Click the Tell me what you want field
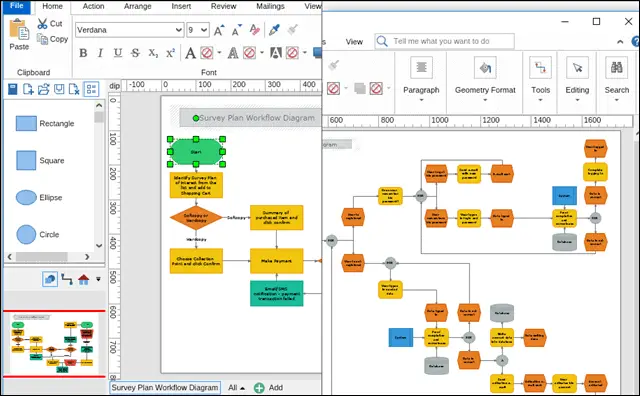The image size is (640, 396). tap(444, 41)
